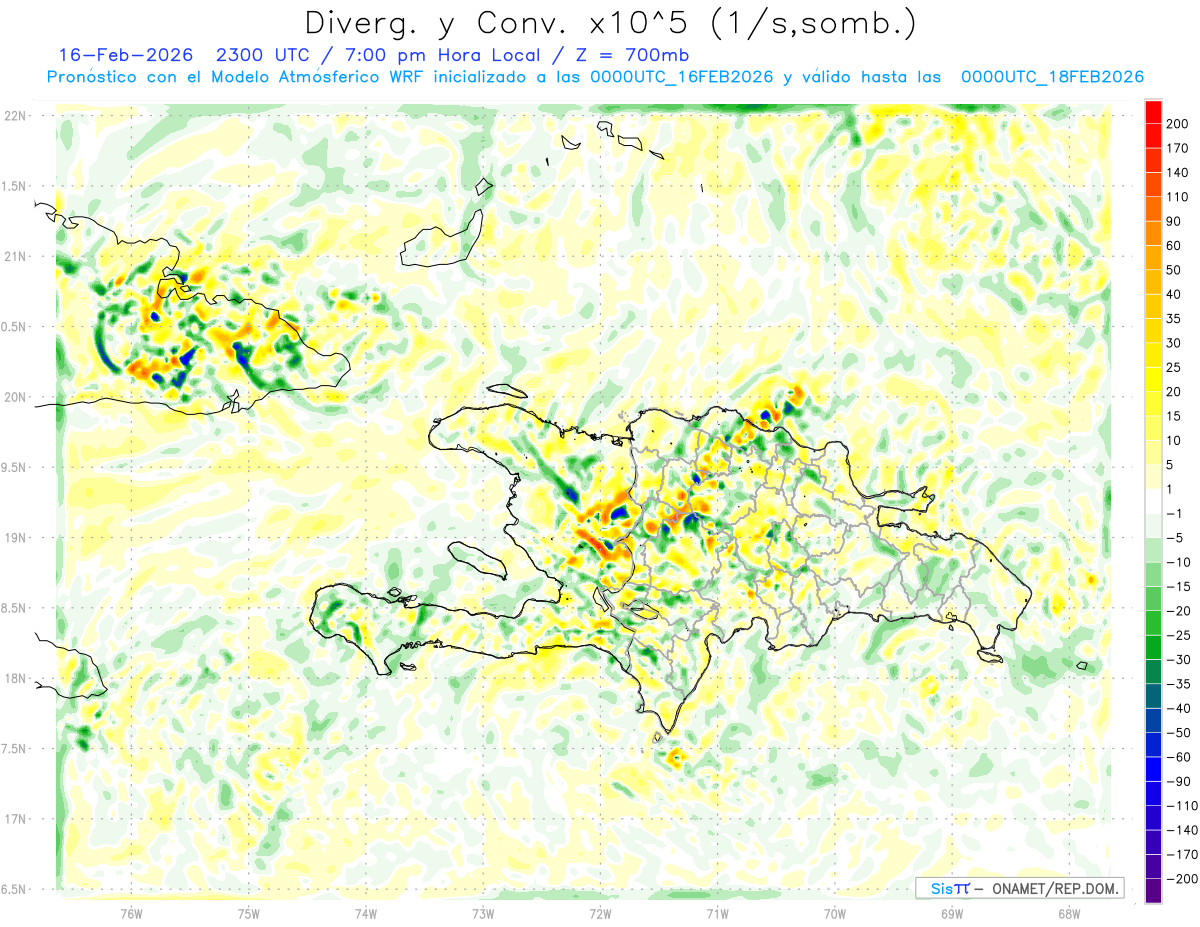Click the SisTT - ONAMET/REP.DOM. label box
The width and height of the screenshot is (1200, 927).
1020,888
